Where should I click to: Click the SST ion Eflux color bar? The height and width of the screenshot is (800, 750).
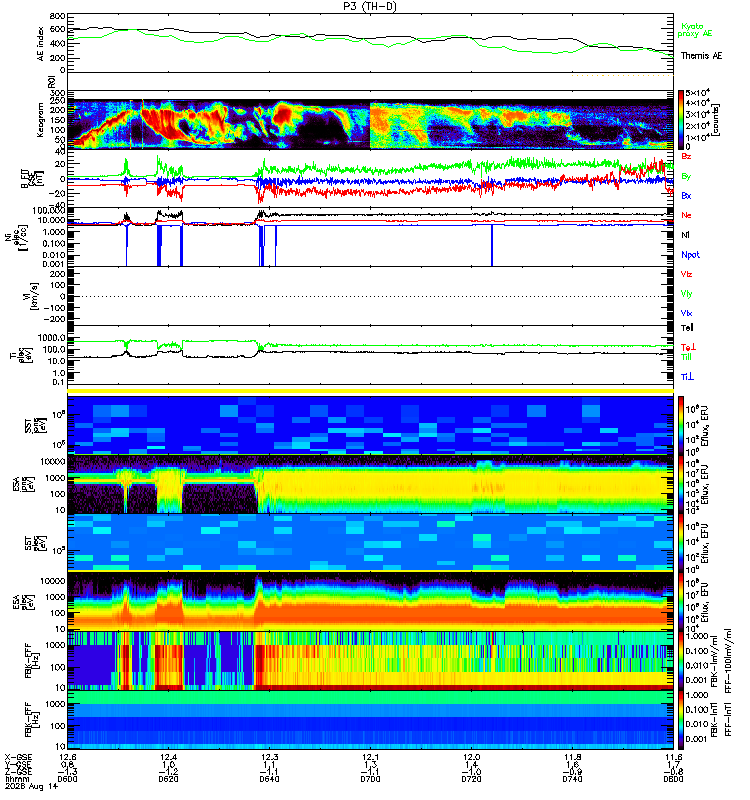coord(681,425)
